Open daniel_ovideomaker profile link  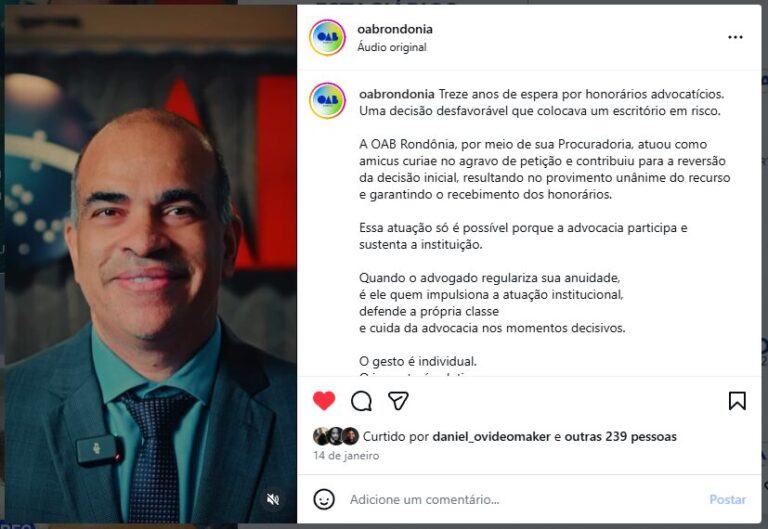coord(491,436)
